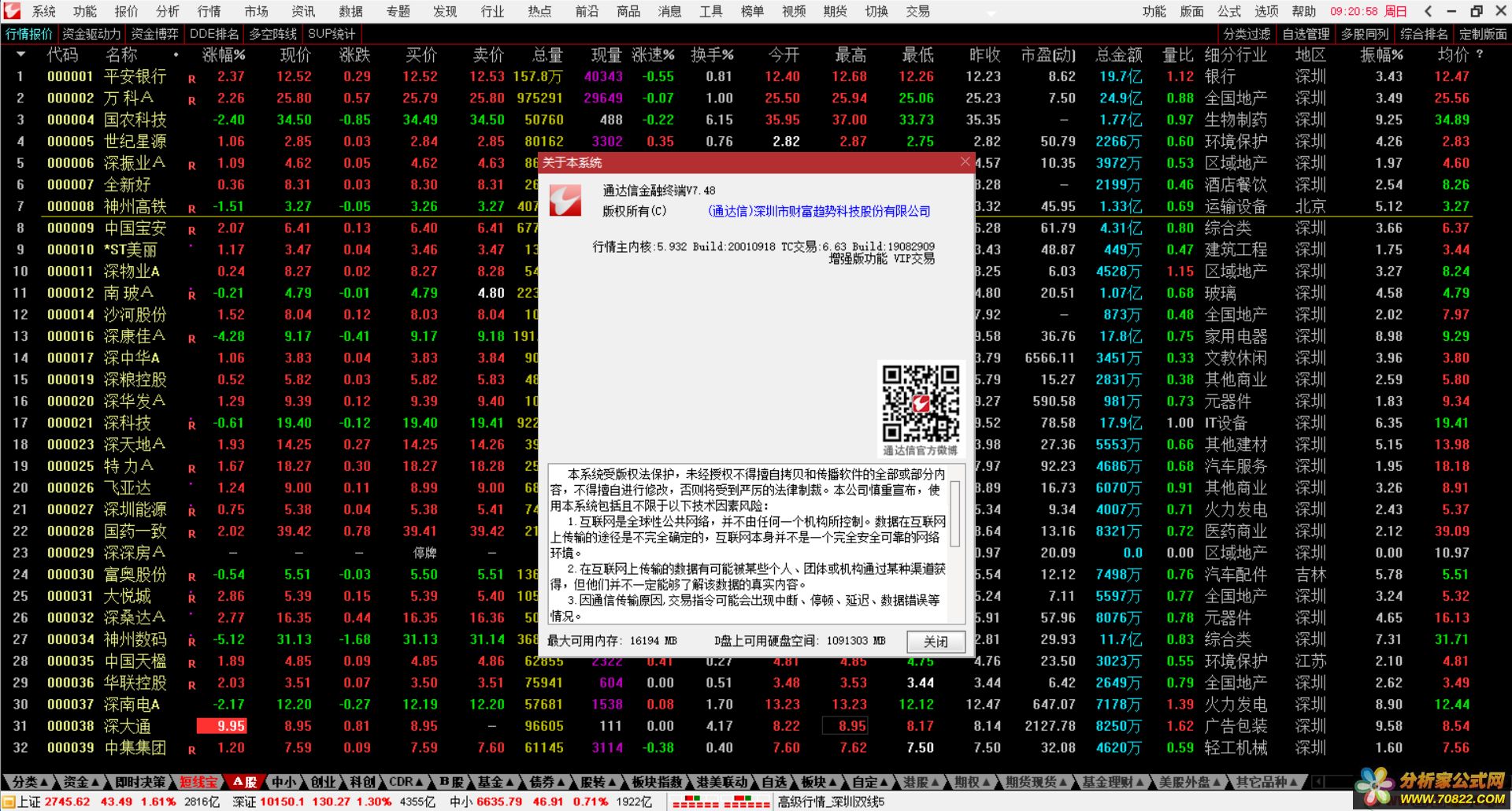Open the 公式 menu at top right
The width and height of the screenshot is (1512, 811).
(1229, 11)
